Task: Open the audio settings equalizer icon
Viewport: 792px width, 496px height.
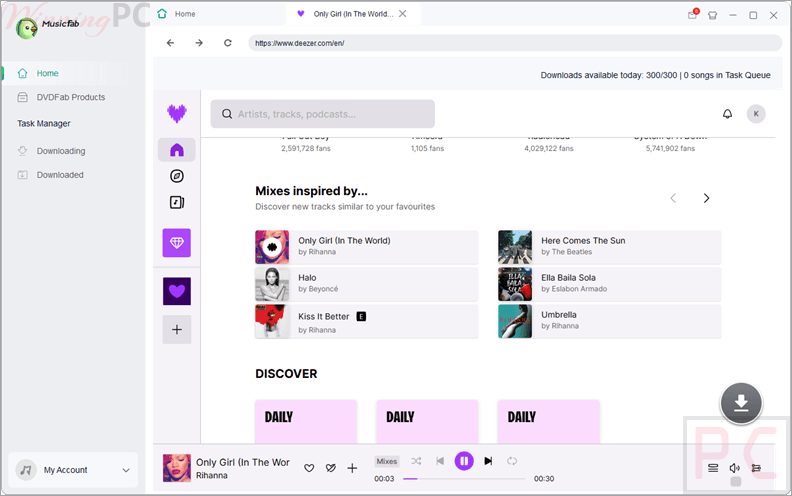Action: (756, 468)
